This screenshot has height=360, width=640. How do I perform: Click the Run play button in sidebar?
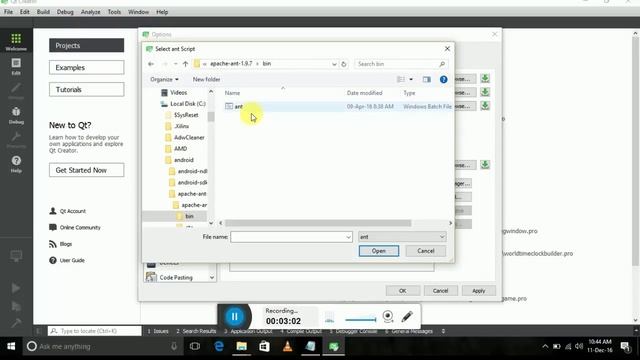[x=16, y=288]
